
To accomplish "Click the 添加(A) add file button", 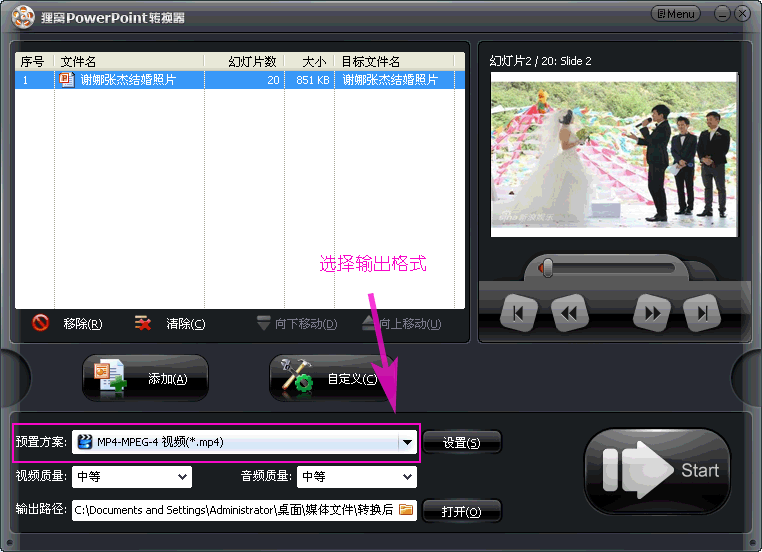I will tap(145, 378).
